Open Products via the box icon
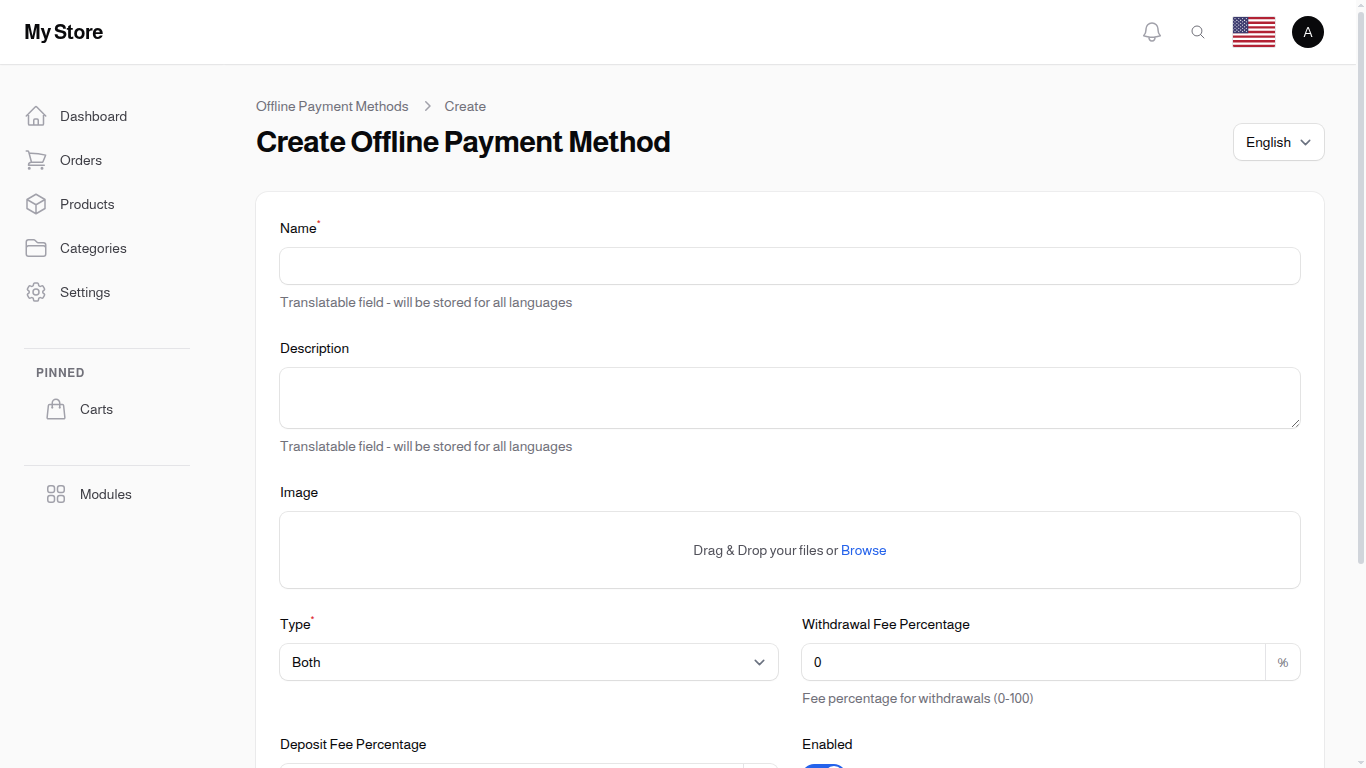The width and height of the screenshot is (1366, 768). [x=36, y=204]
